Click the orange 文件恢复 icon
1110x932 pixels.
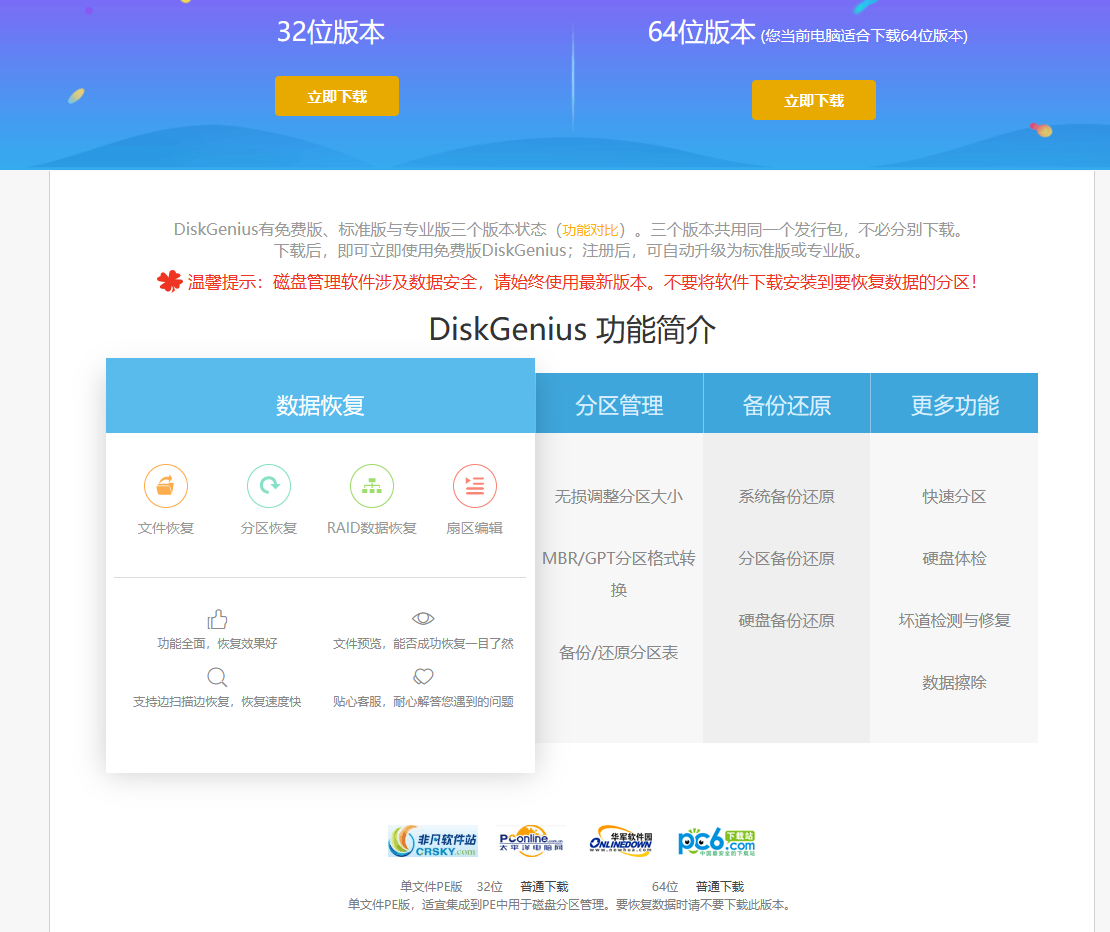[x=166, y=486]
